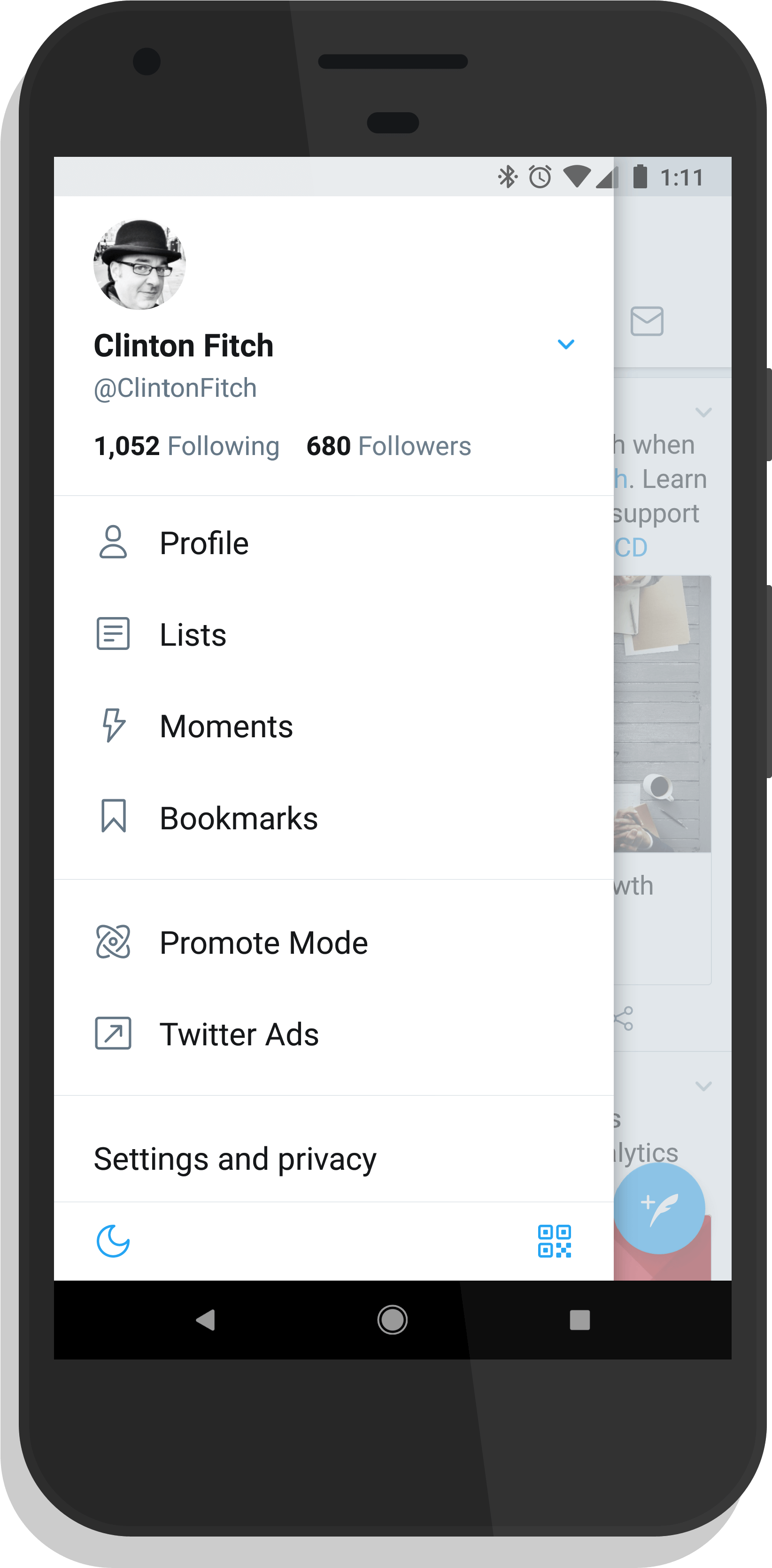View the 680 Followers list
The width and height of the screenshot is (772, 1568).
point(388,446)
